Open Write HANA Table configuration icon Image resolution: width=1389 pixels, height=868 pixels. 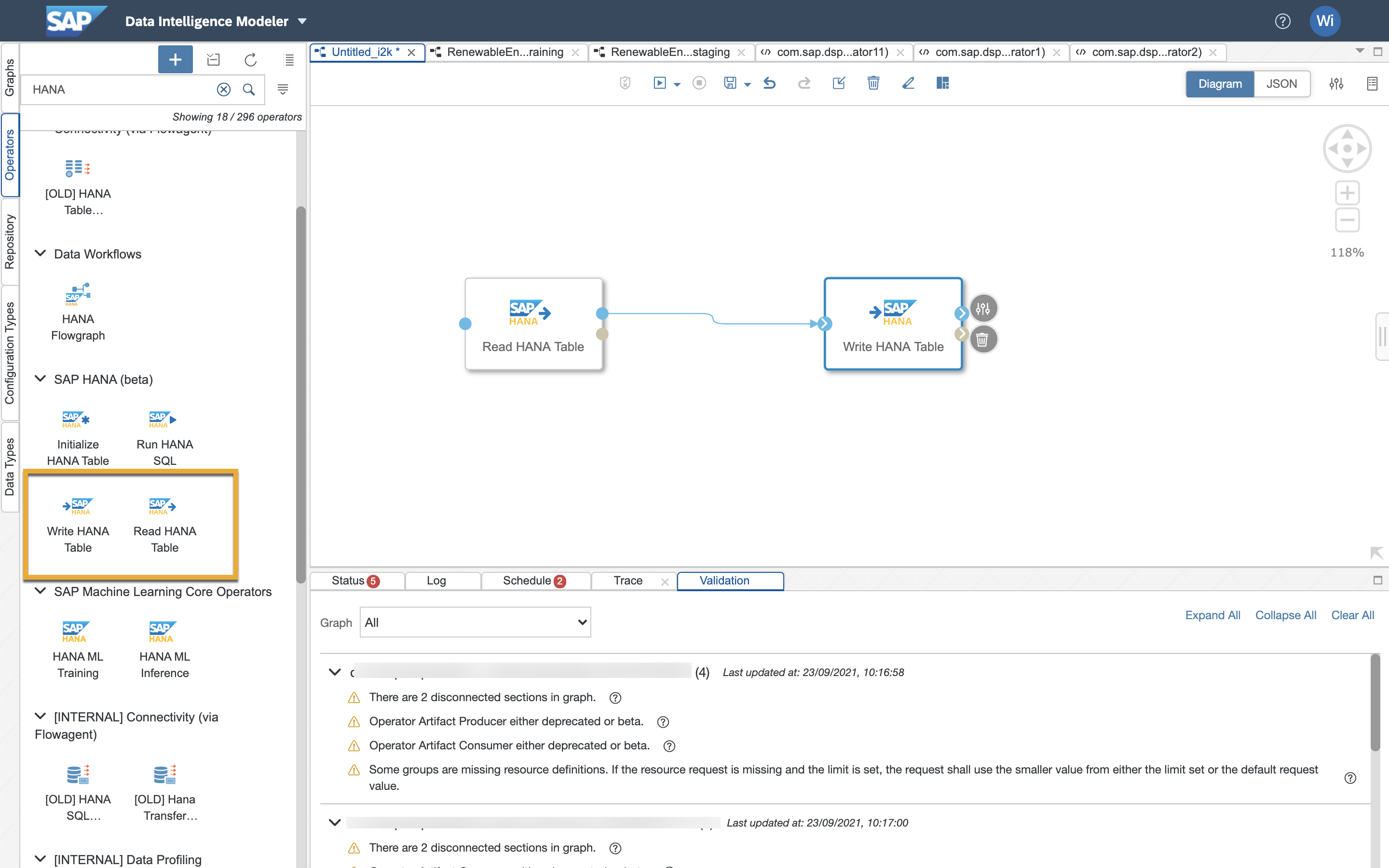[983, 309]
